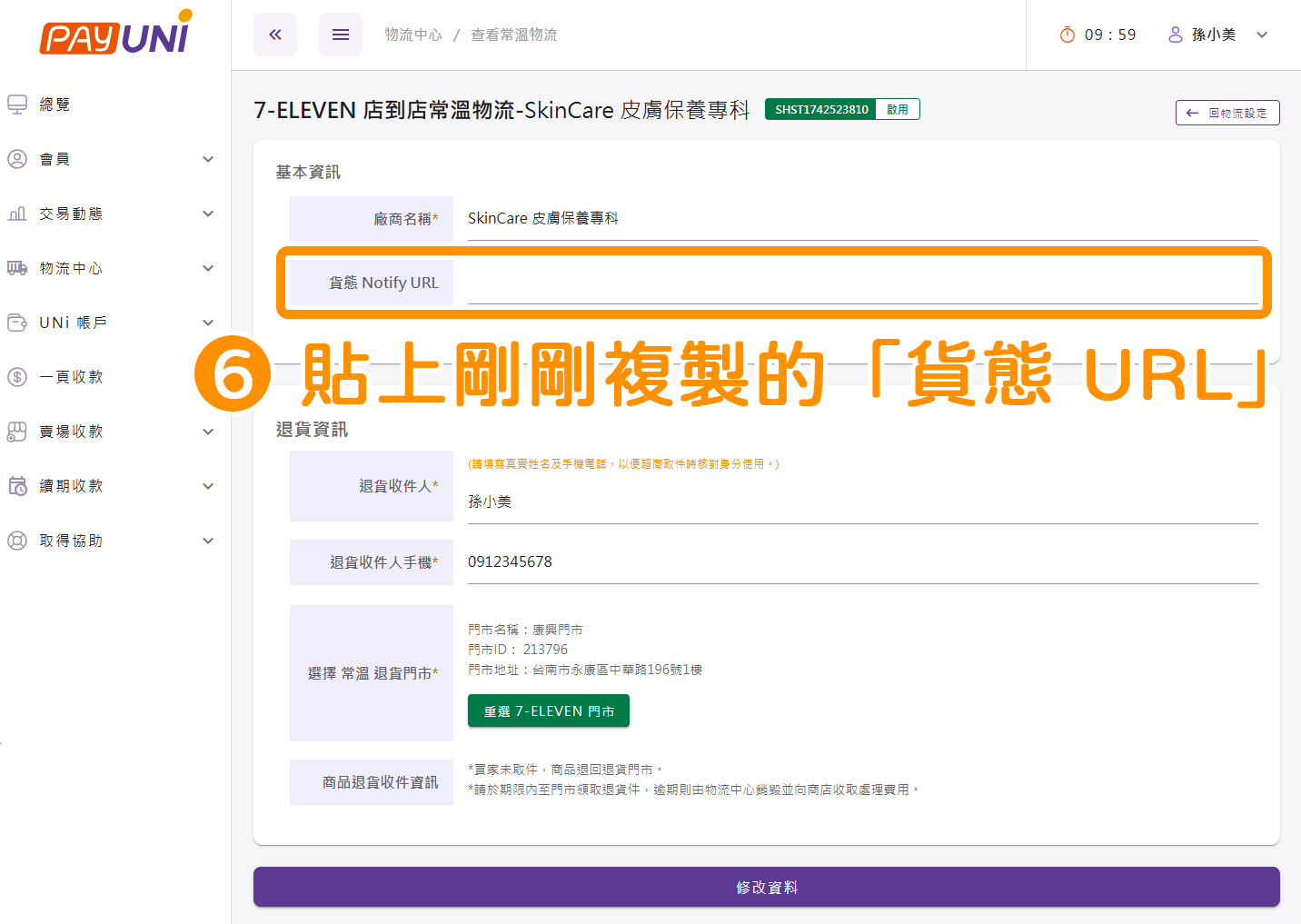Click the user profile icon
1301x924 pixels.
(x=1175, y=35)
